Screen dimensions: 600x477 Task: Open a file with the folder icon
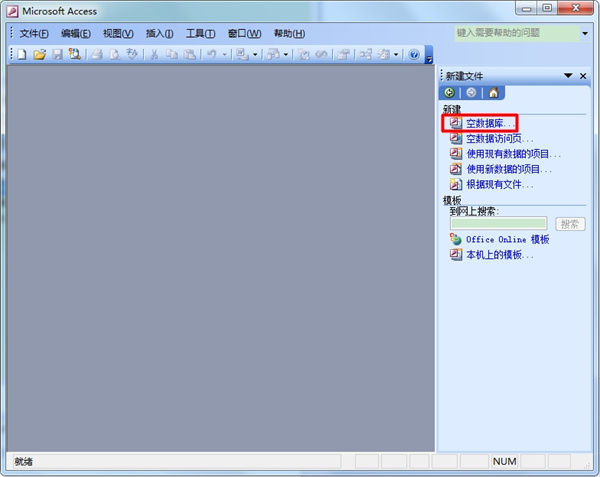[x=39, y=55]
